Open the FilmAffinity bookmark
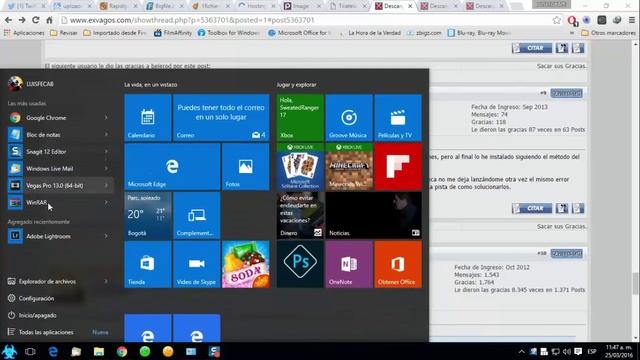The height and width of the screenshot is (360, 640). (x=173, y=33)
